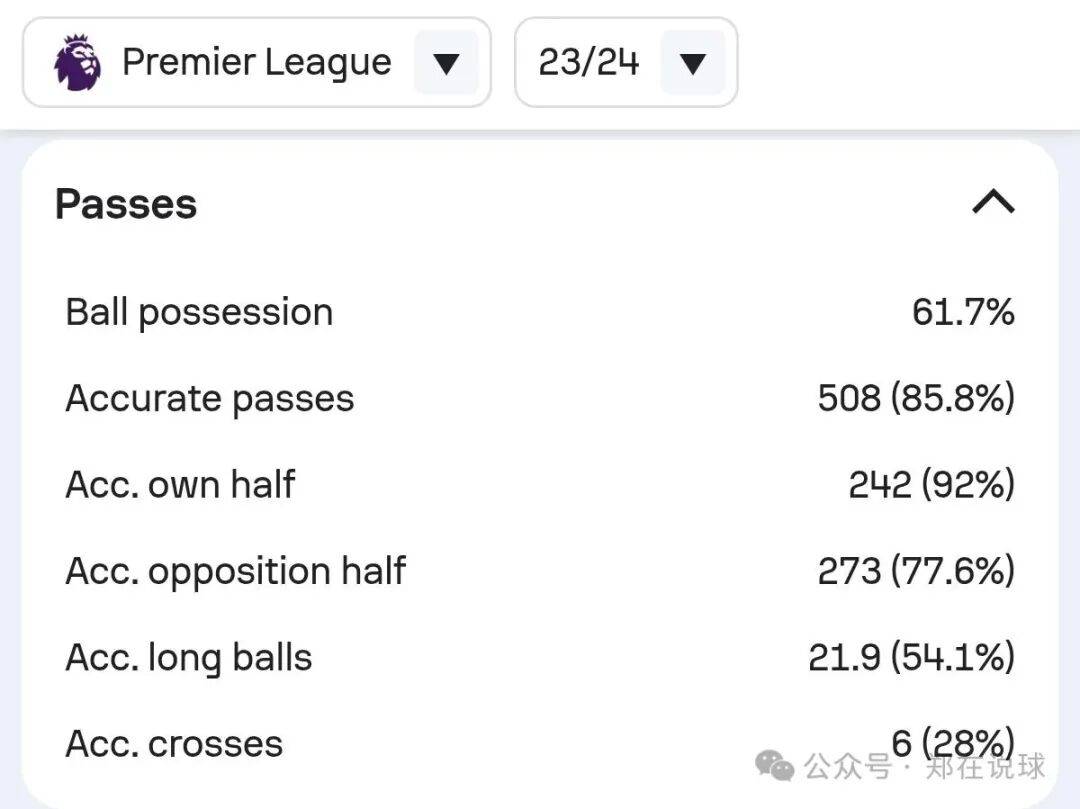Click the 242 (92%) own half value
The height and width of the screenshot is (809, 1080).
[x=931, y=485]
